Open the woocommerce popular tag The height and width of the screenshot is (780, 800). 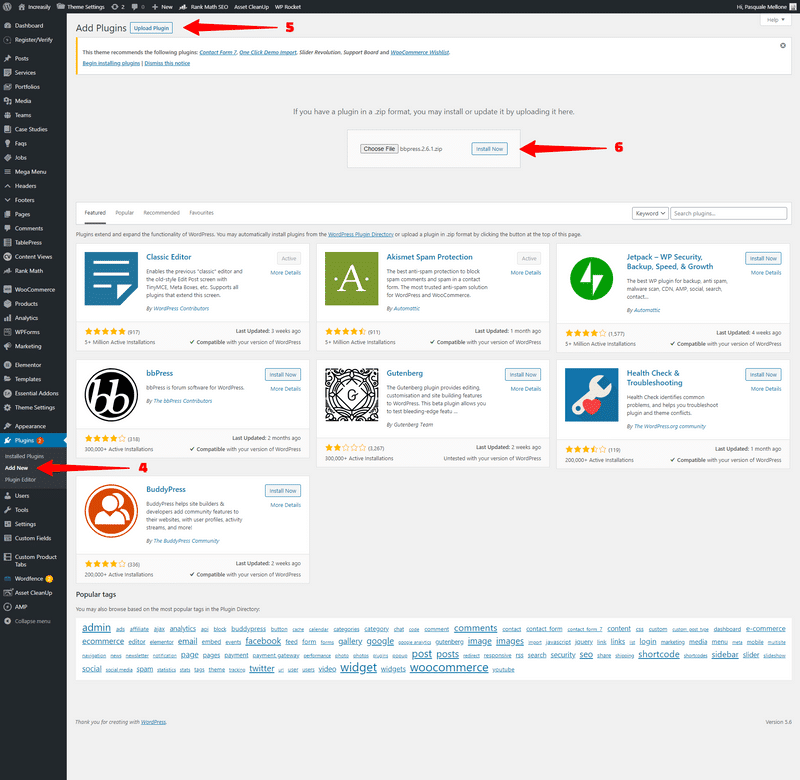coord(449,668)
